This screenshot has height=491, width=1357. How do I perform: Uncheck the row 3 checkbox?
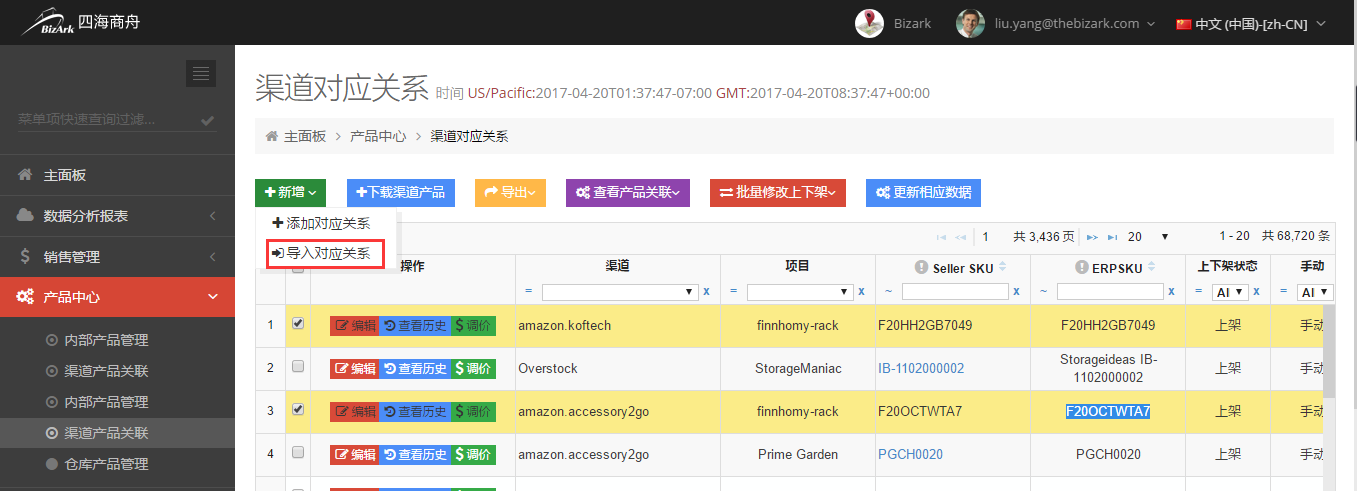(x=297, y=409)
